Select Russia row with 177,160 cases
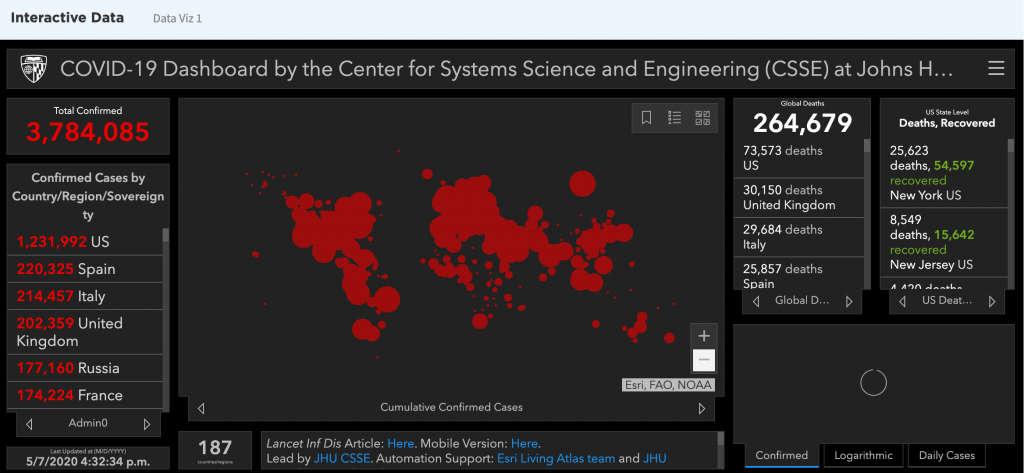Viewport: 1024px width, 473px height. coord(85,368)
